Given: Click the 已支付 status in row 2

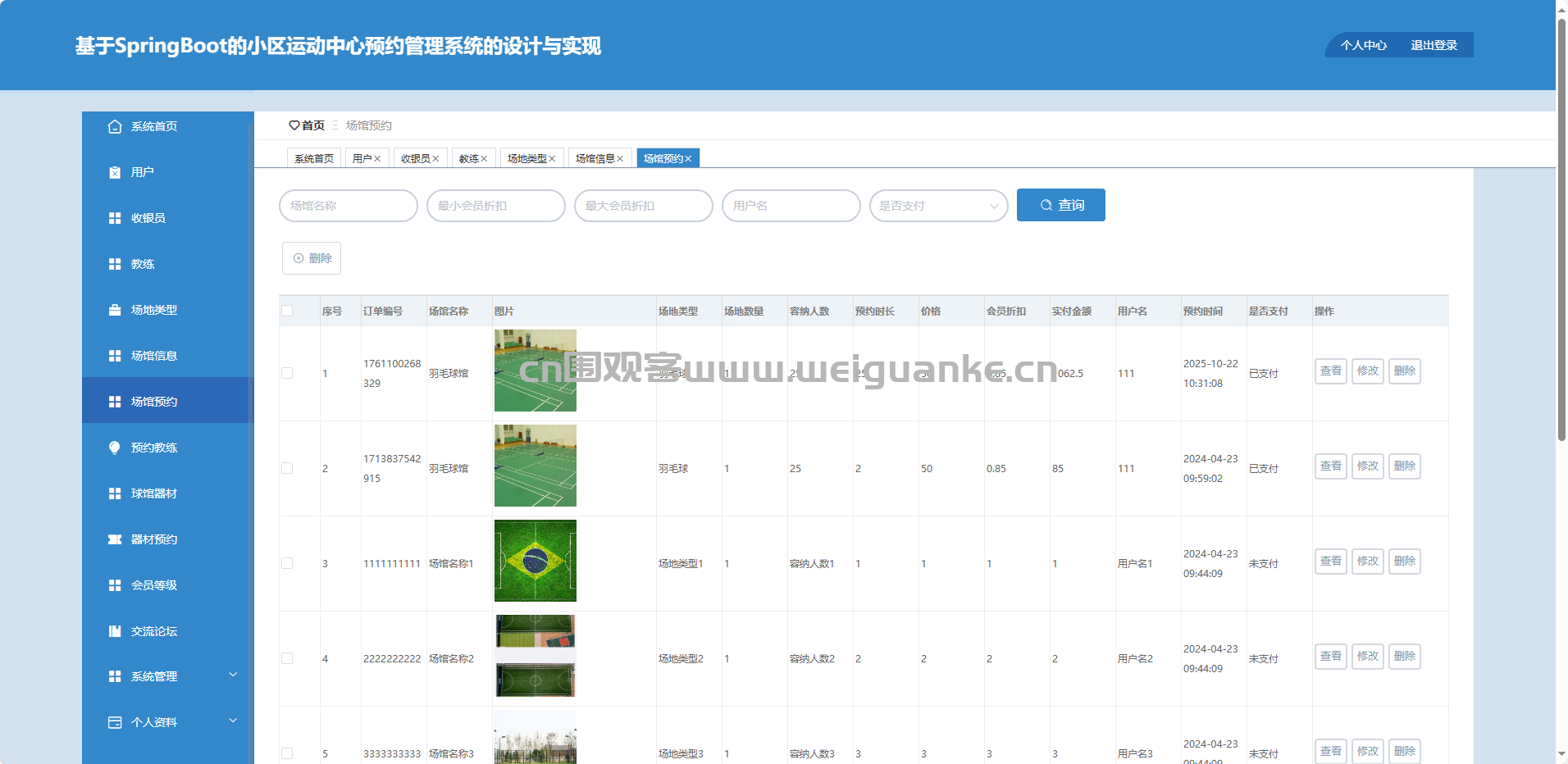Looking at the screenshot, I should click(1264, 468).
